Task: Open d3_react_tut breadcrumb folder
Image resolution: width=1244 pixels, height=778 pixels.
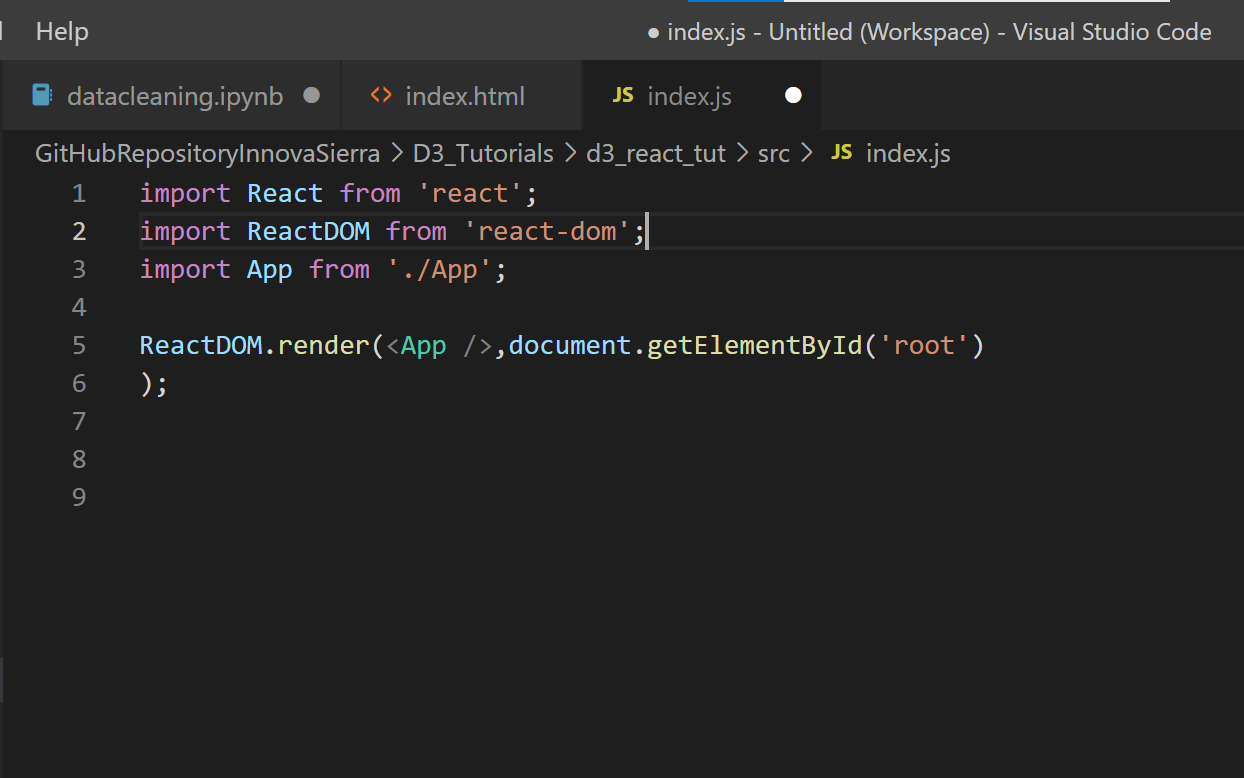Action: (656, 153)
